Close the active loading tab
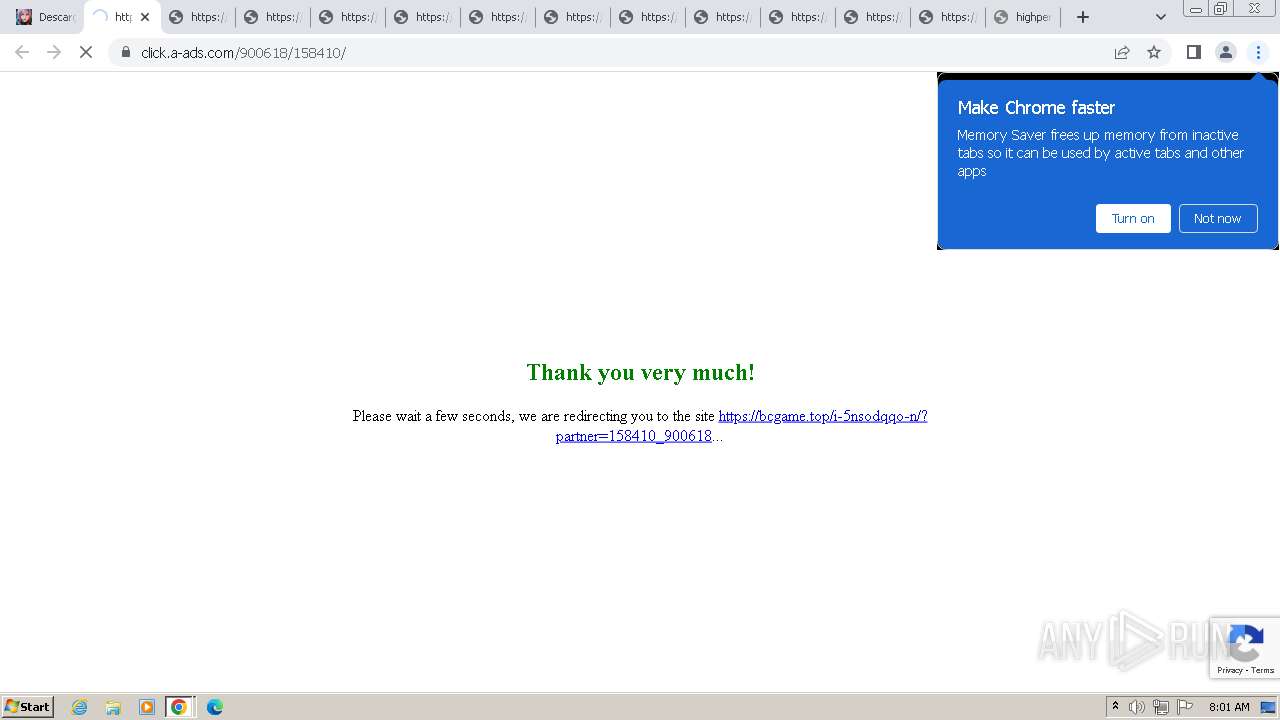The width and height of the screenshot is (1280, 720). click(x=145, y=17)
